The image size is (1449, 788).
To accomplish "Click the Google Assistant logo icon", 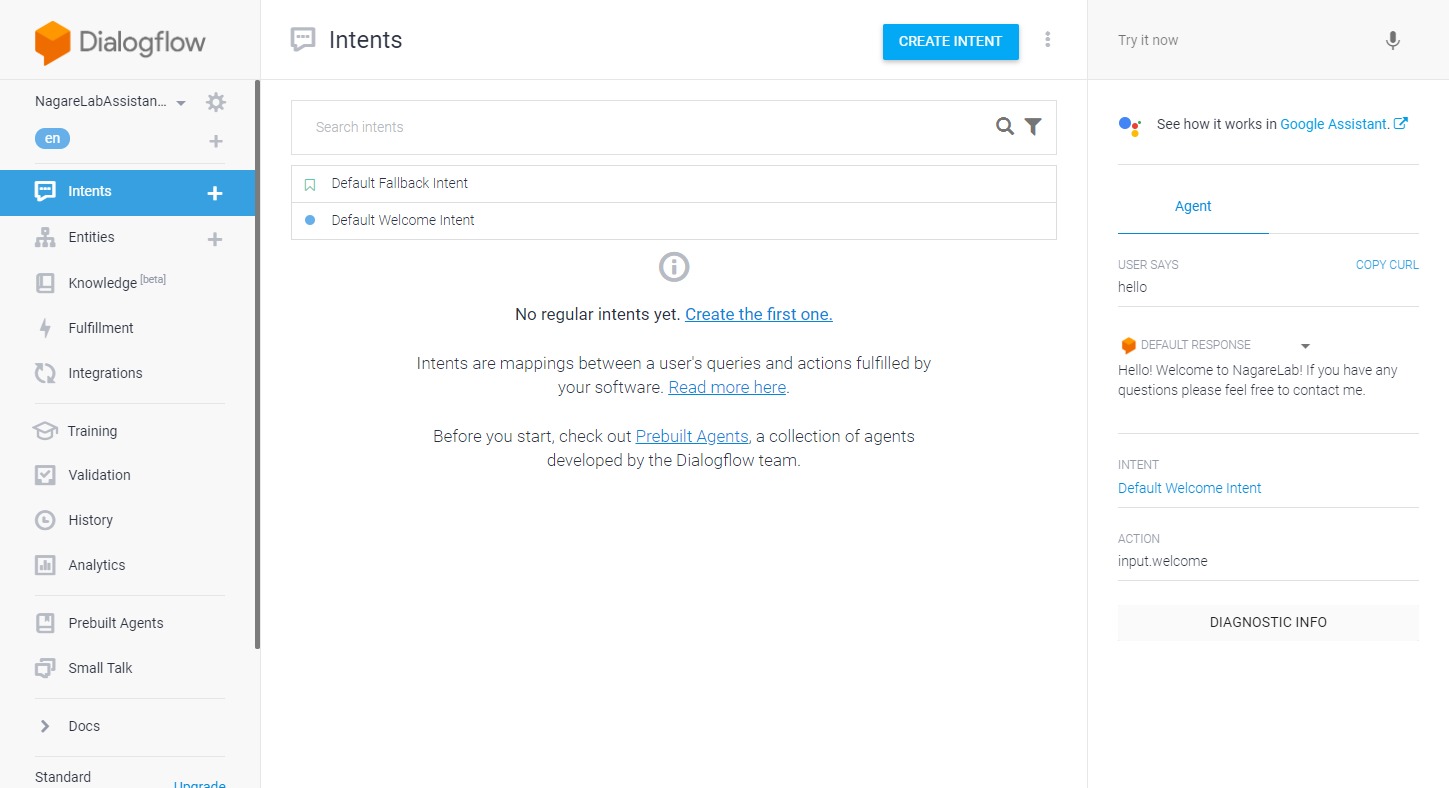I will tap(1130, 126).
